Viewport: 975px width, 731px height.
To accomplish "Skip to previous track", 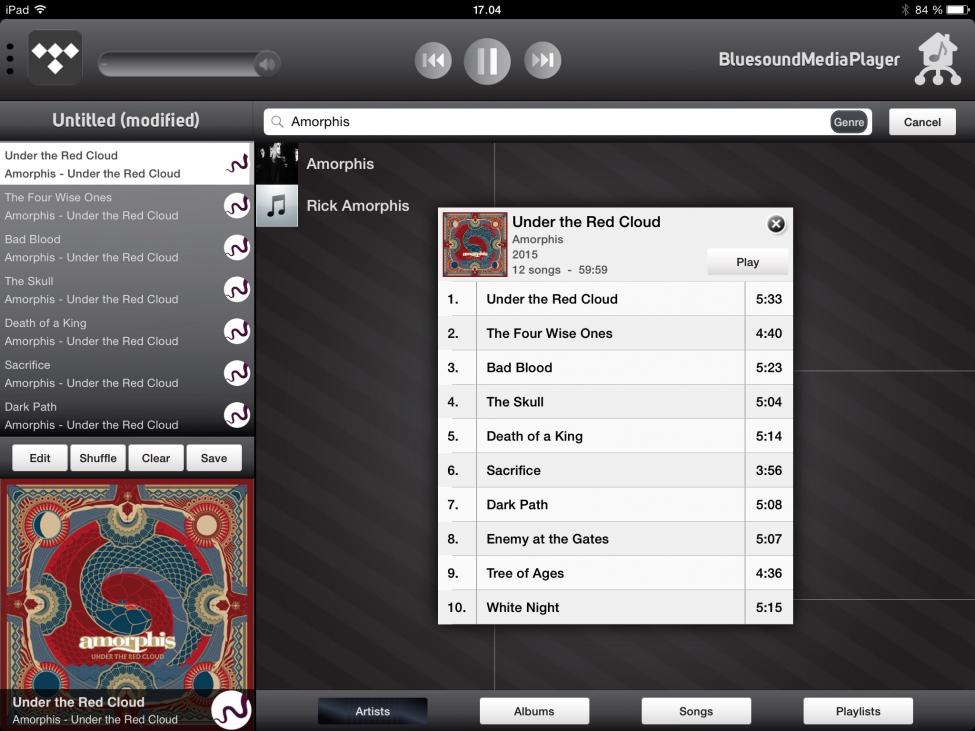I will click(x=433, y=60).
